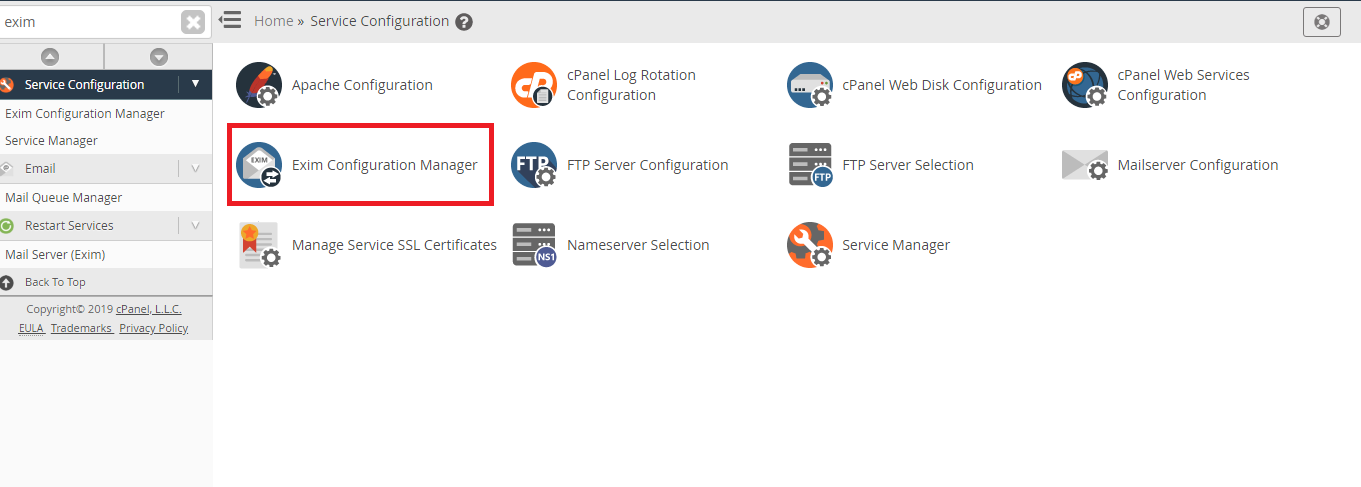Open the Apache Configuration icon
This screenshot has width=1361, height=487.
point(259,85)
